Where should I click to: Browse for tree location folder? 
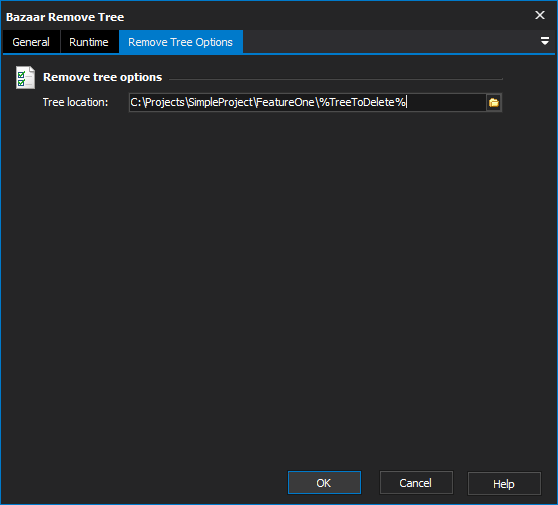point(494,102)
